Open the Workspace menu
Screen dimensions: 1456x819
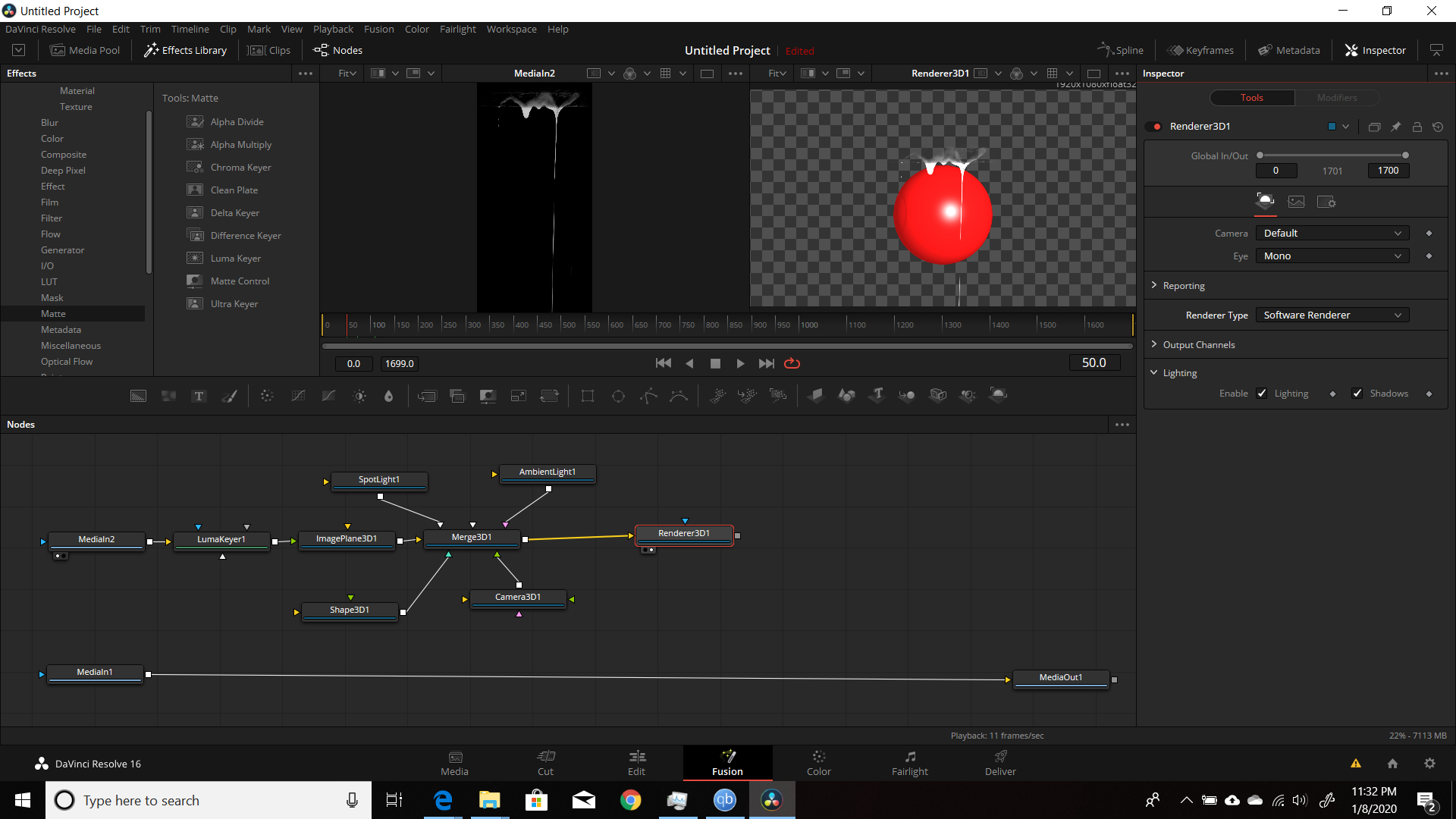click(511, 29)
